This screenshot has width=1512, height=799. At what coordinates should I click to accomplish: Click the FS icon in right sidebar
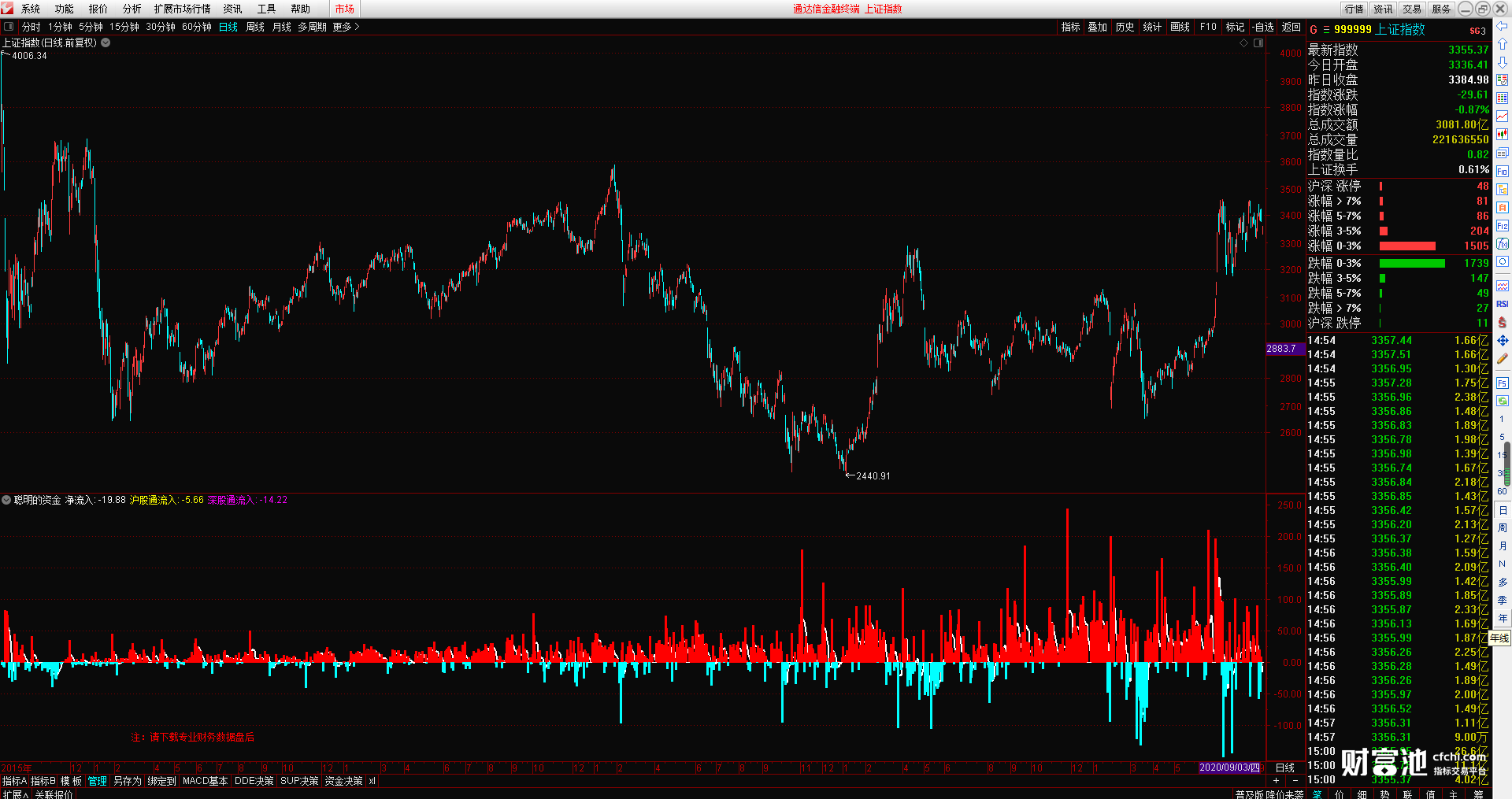pos(1503,383)
